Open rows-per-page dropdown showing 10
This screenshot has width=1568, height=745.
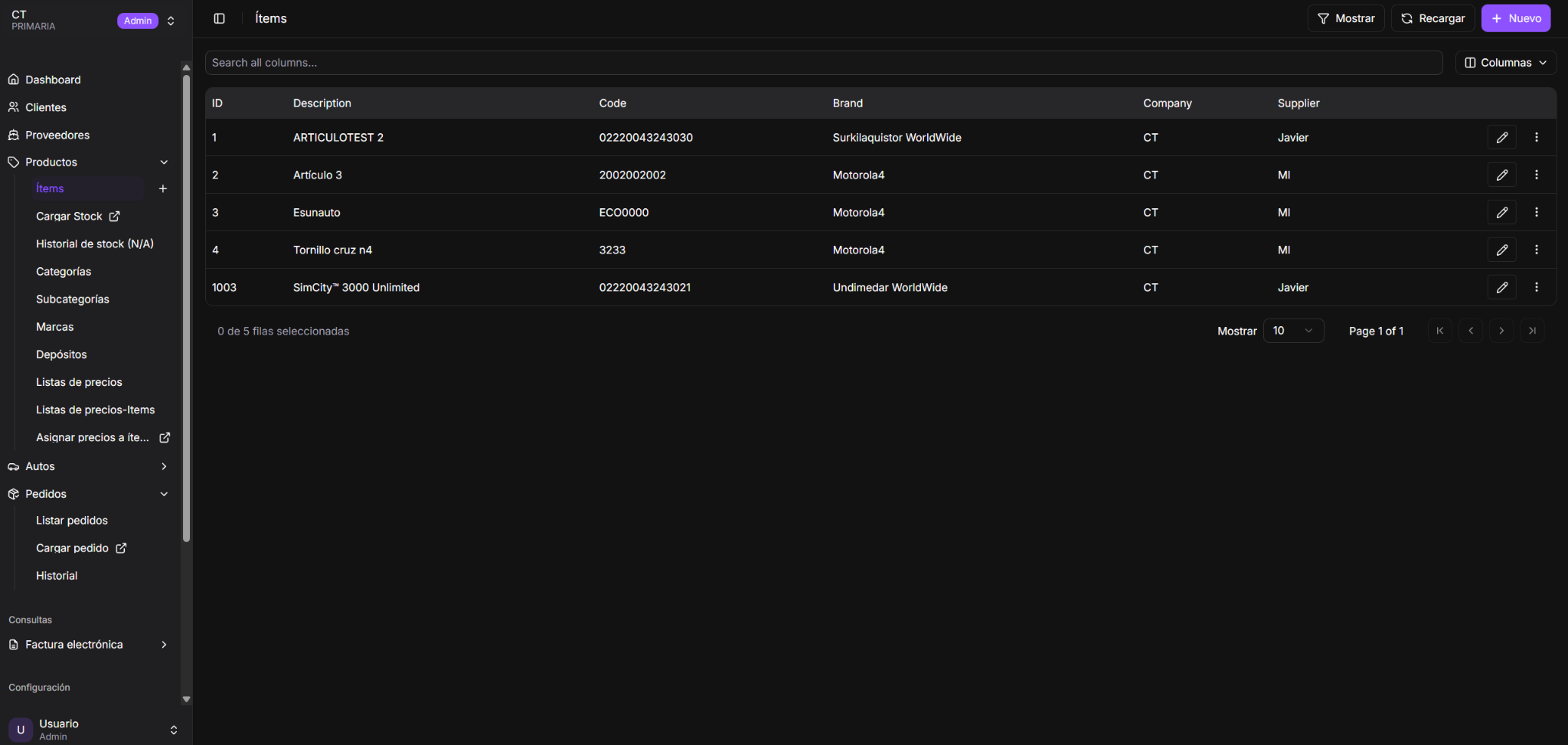(1293, 331)
